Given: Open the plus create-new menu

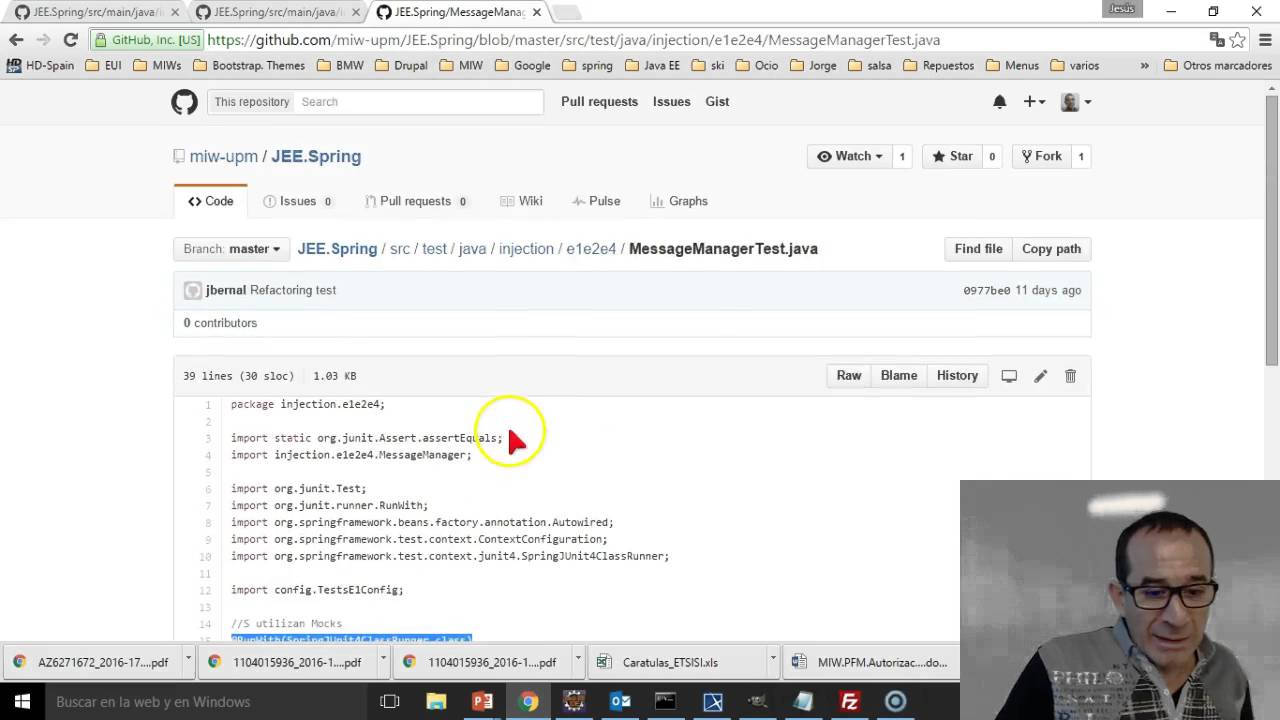Looking at the screenshot, I should [x=1034, y=102].
